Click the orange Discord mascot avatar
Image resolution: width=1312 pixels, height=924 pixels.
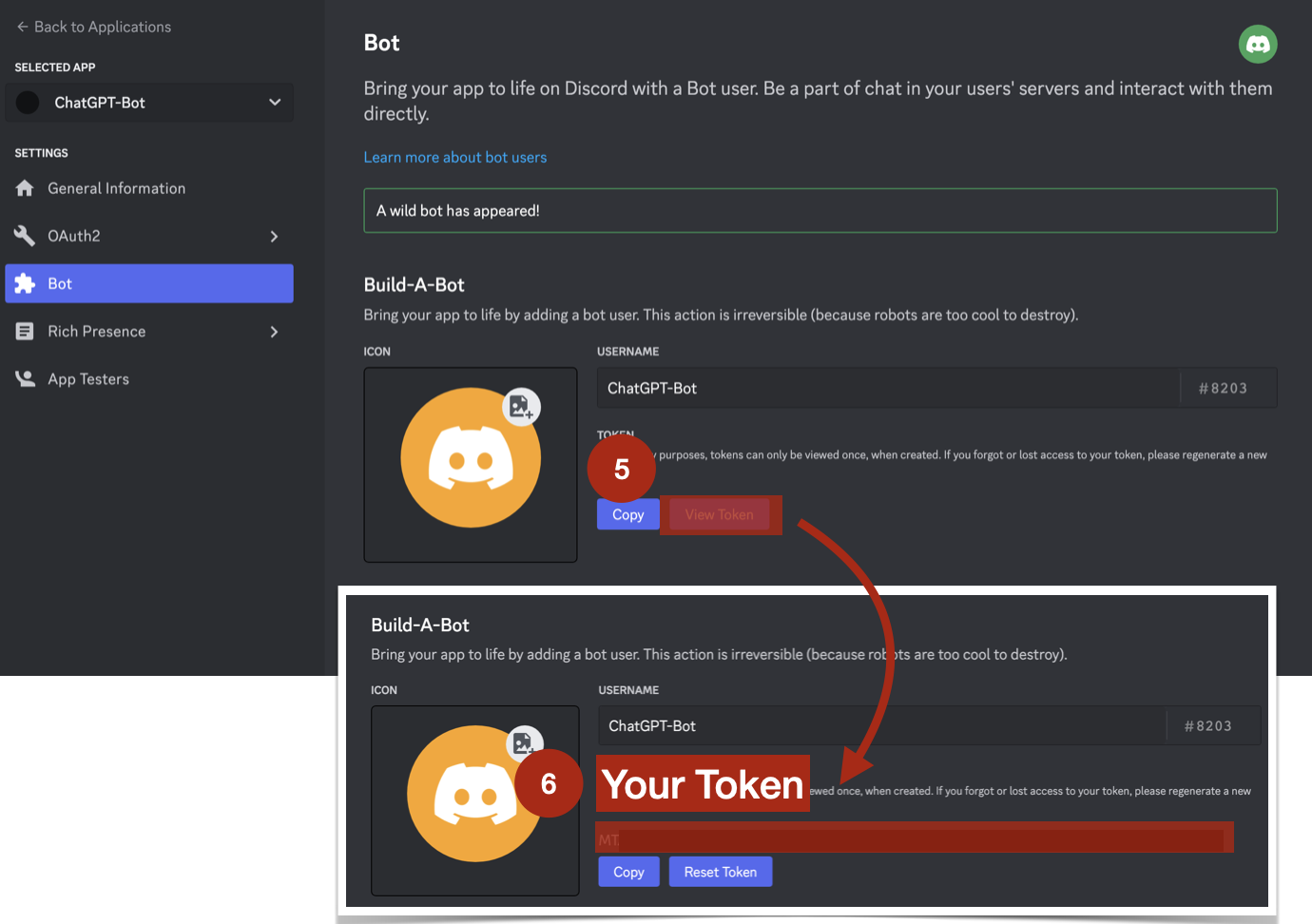470,457
